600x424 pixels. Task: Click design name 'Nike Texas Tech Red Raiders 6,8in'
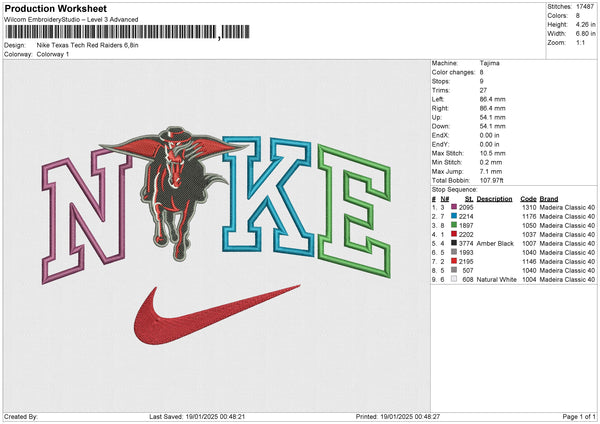coord(88,45)
